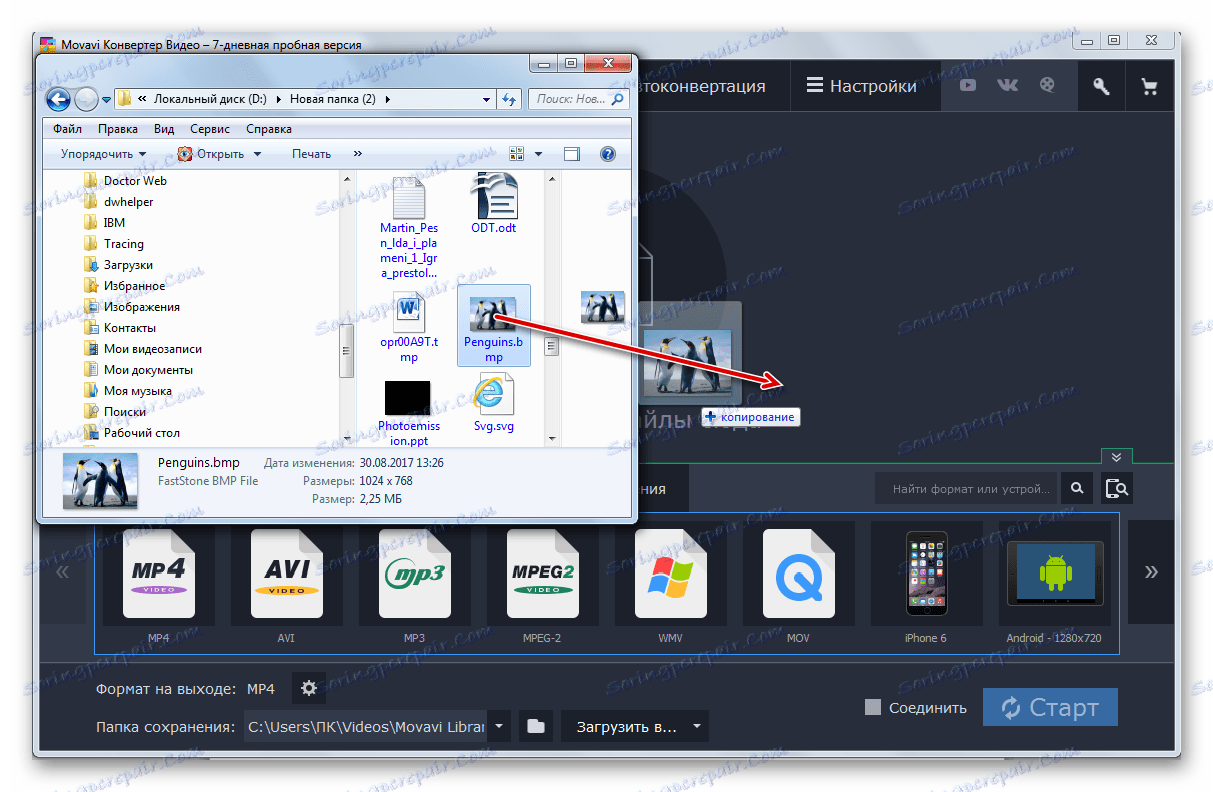The height and width of the screenshot is (792, 1213).
Task: Enable the Соединить checkbox
Action: (x=873, y=707)
